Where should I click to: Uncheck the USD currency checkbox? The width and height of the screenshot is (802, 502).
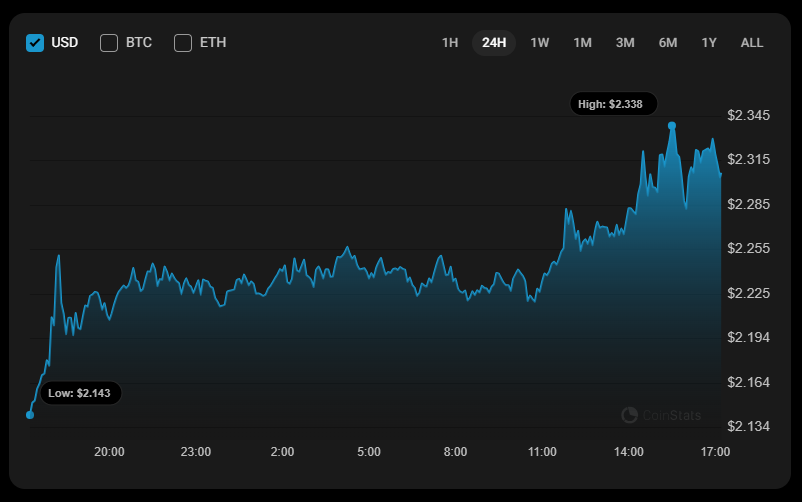[x=35, y=43]
